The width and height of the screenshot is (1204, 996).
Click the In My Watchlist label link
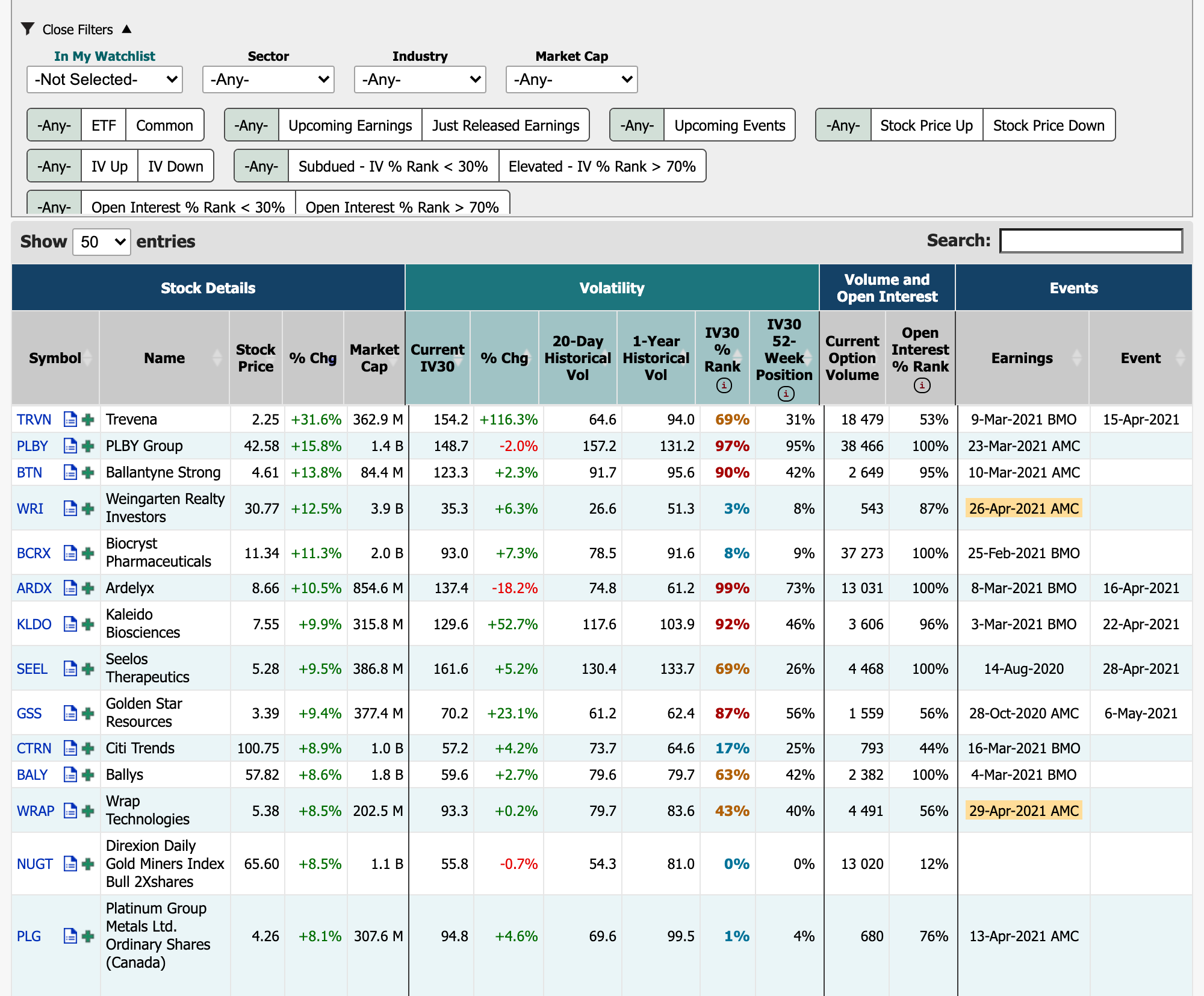[x=105, y=56]
